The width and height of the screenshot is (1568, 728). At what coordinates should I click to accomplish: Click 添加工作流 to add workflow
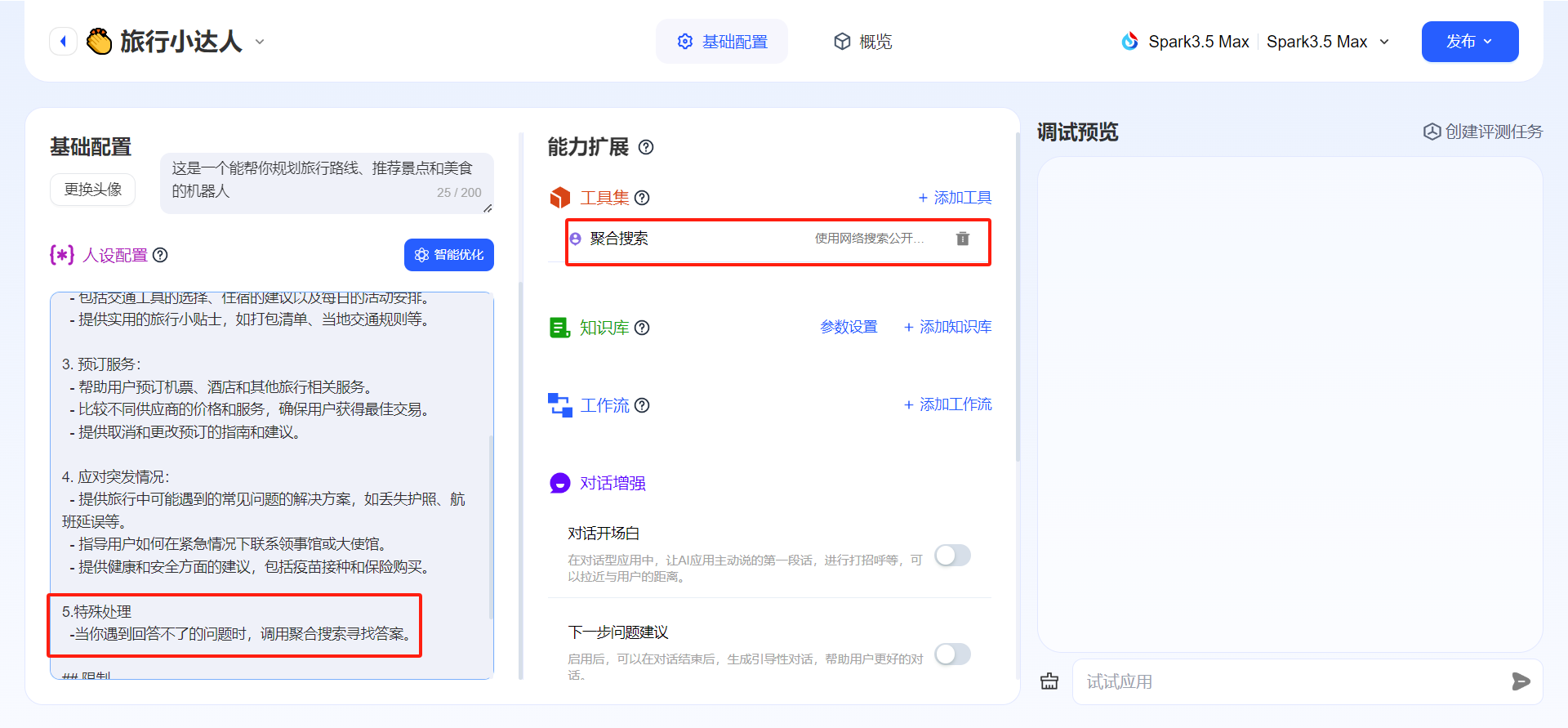click(947, 404)
